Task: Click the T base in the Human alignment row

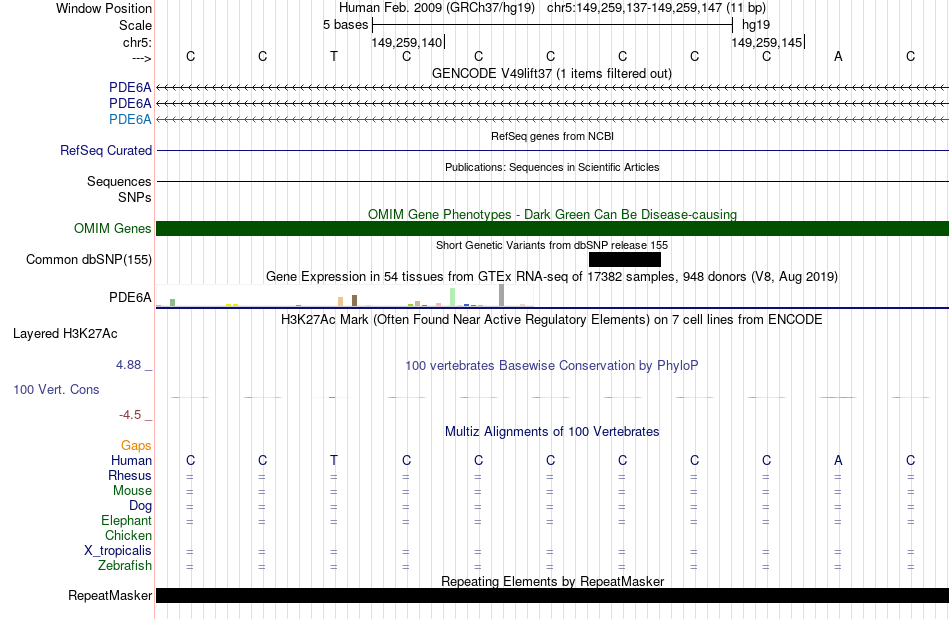Action: coord(334,460)
